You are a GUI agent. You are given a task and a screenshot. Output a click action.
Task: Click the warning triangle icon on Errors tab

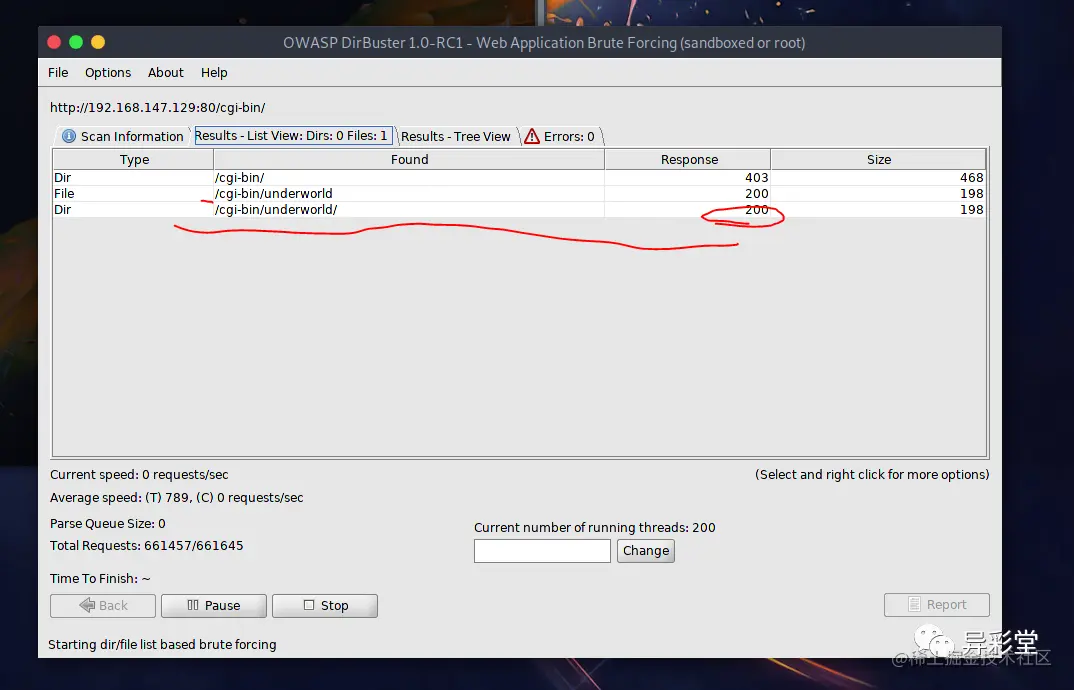click(532, 136)
